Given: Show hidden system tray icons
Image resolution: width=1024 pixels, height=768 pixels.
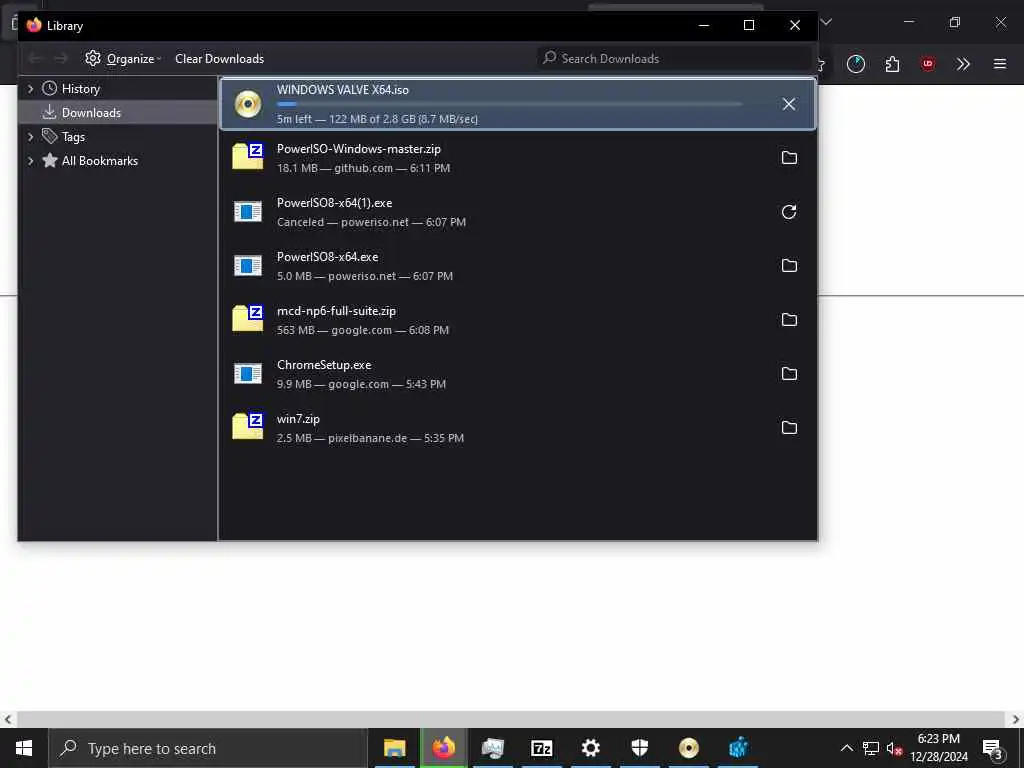Looking at the screenshot, I should (846, 748).
